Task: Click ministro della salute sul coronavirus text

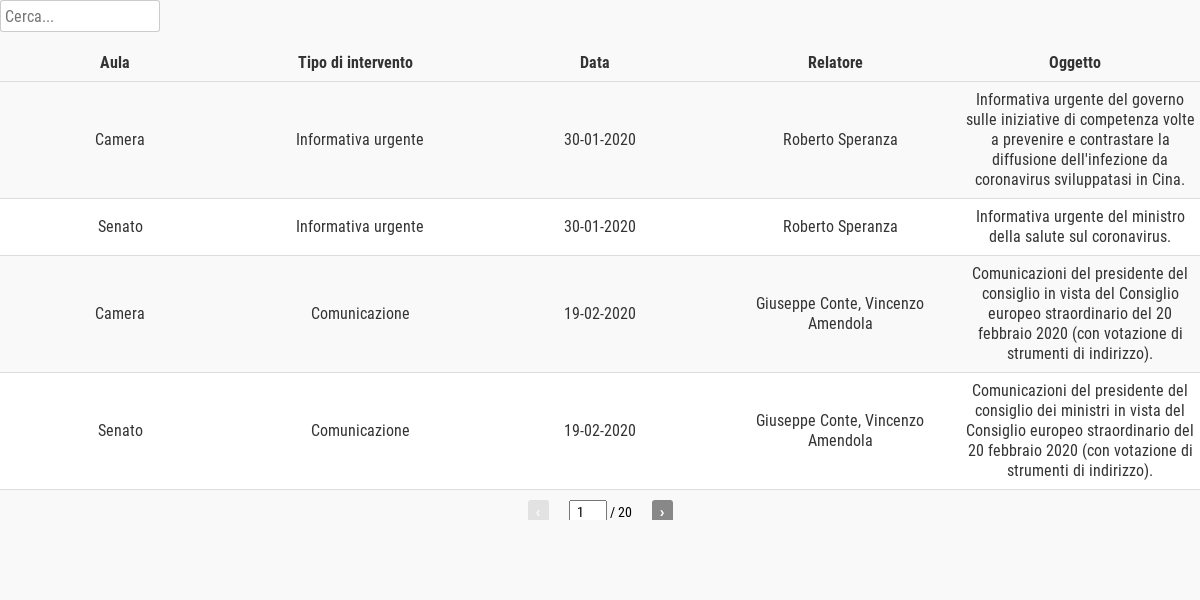Action: tap(1080, 227)
